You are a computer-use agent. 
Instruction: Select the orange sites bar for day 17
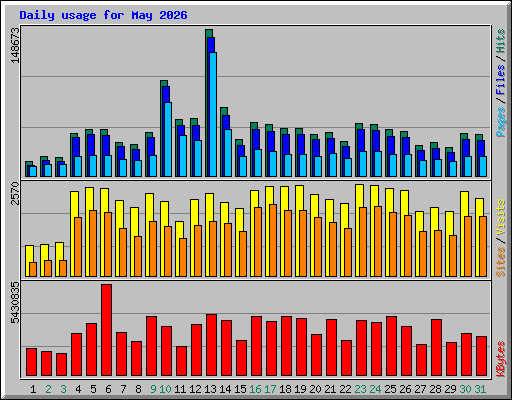[x=273, y=240]
